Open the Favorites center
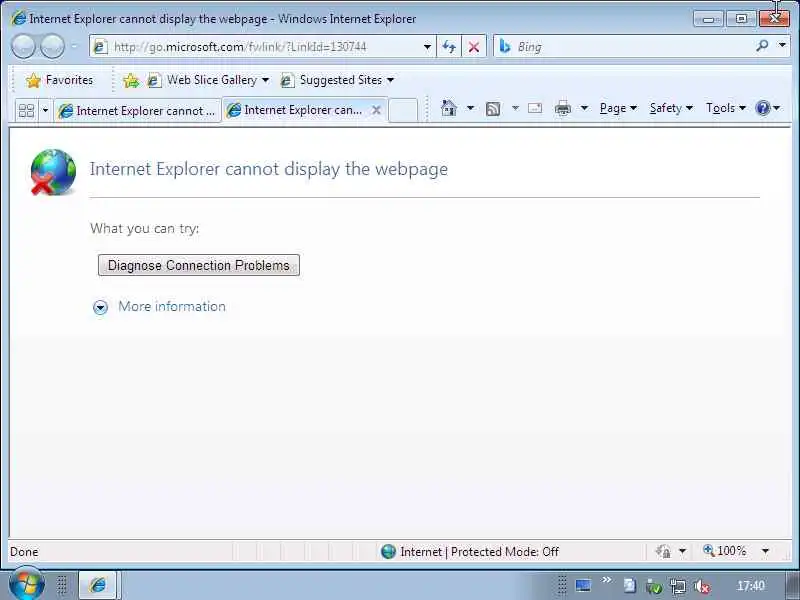The height and width of the screenshot is (600, 800). (x=59, y=80)
